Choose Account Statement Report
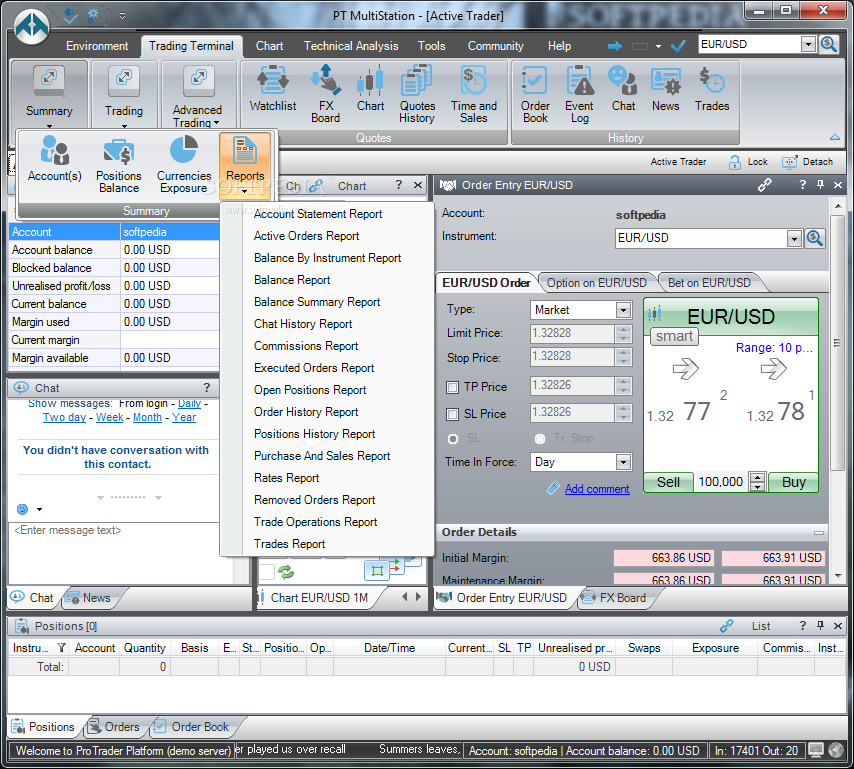 318,214
